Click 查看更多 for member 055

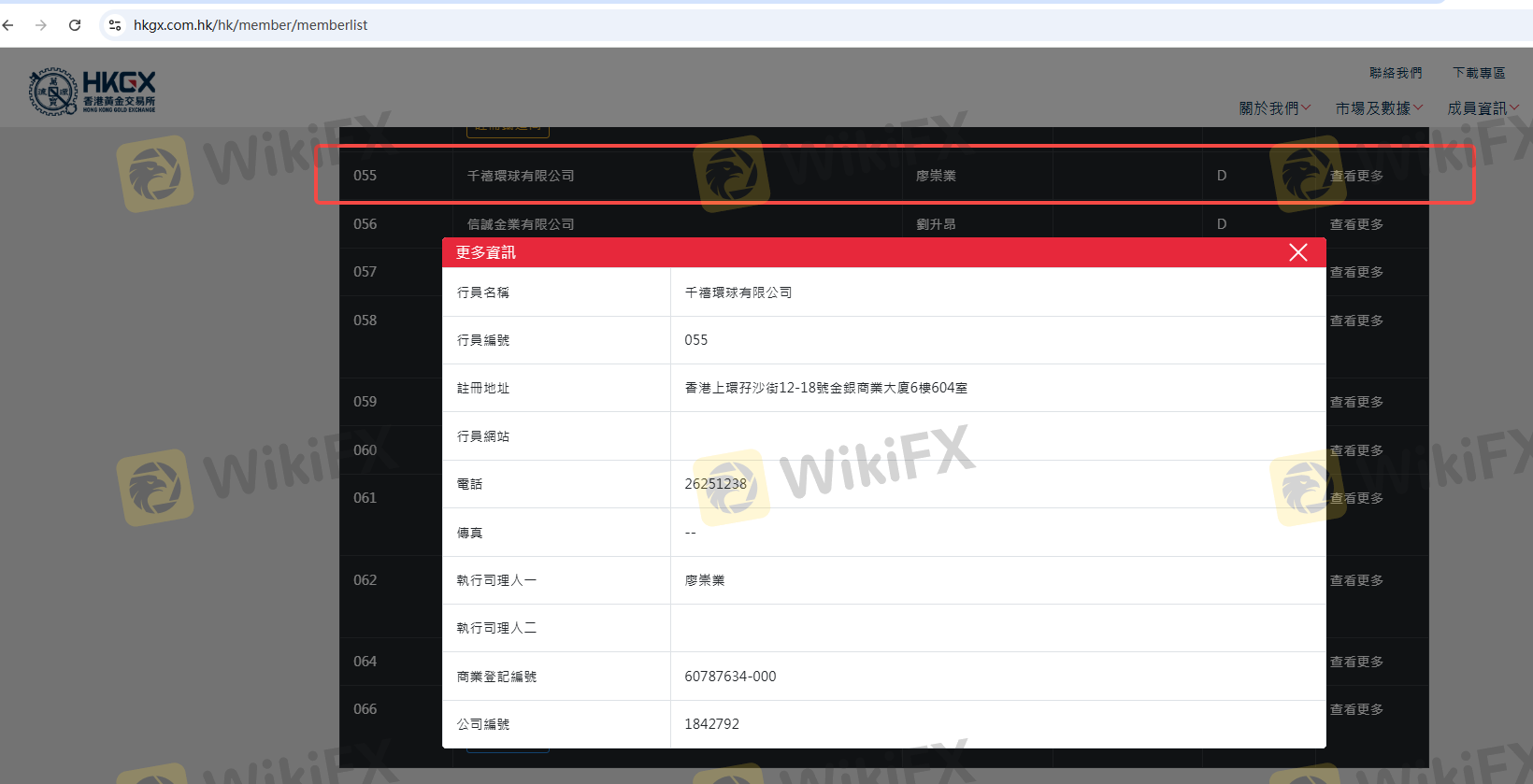[1356, 176]
